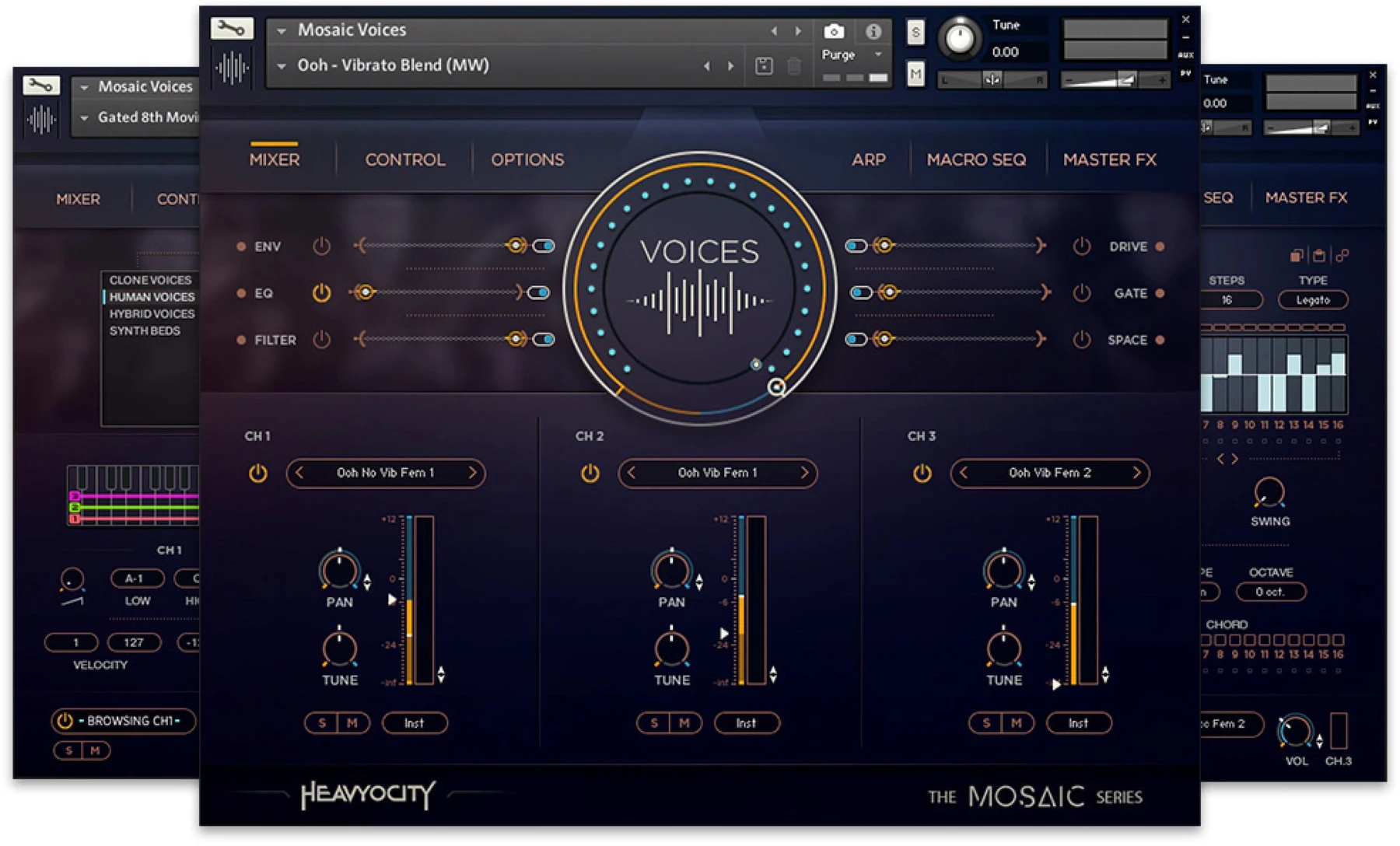Click the EQ macro slider handle
This screenshot has height=846, width=1400.
(x=364, y=293)
